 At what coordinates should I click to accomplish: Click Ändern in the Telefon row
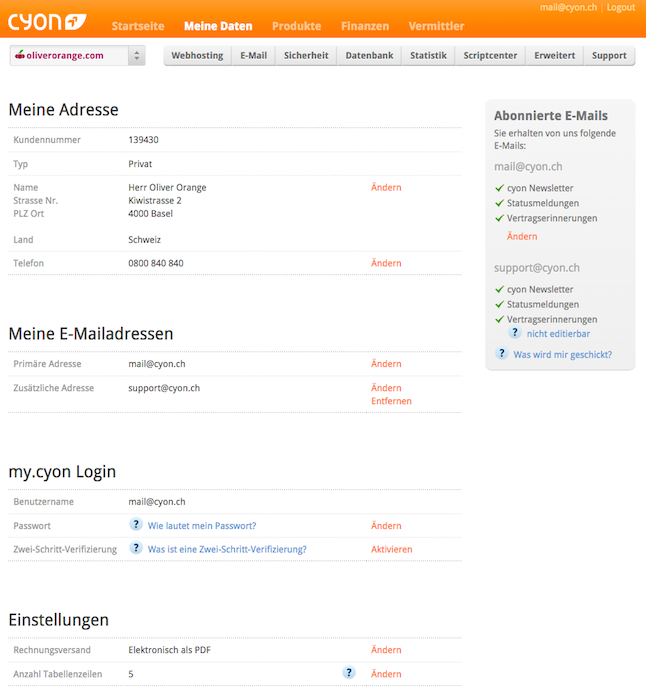(x=386, y=263)
